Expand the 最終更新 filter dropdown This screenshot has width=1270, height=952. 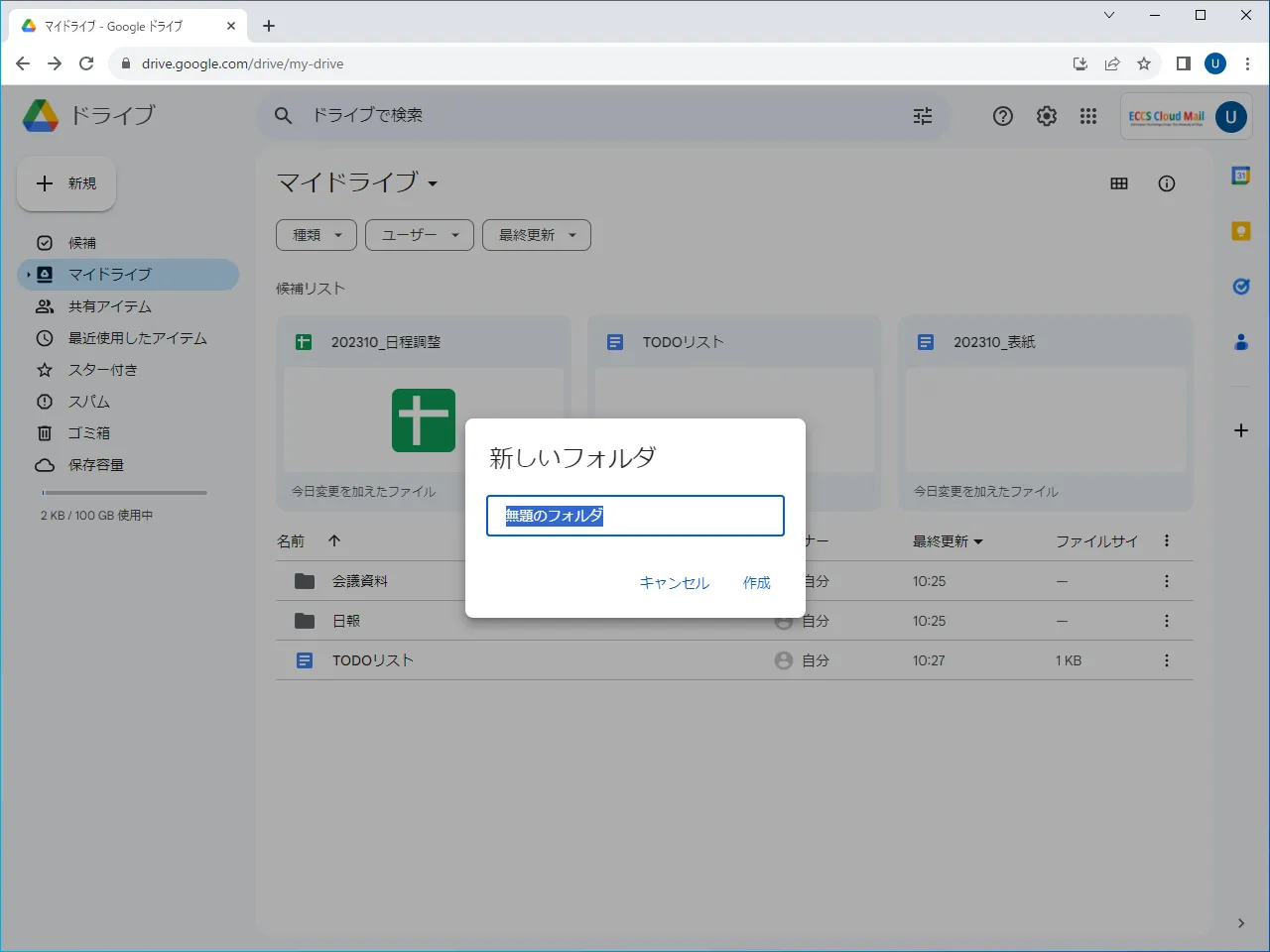tap(536, 235)
